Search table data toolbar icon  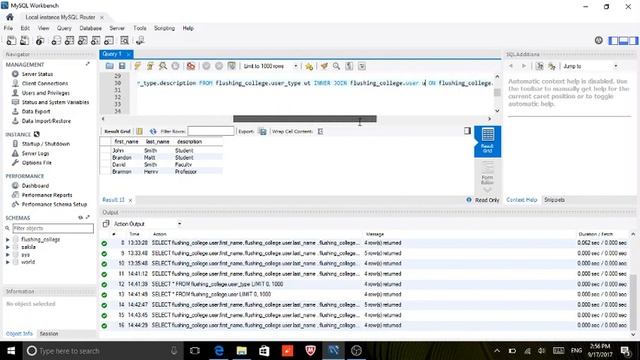point(124,40)
